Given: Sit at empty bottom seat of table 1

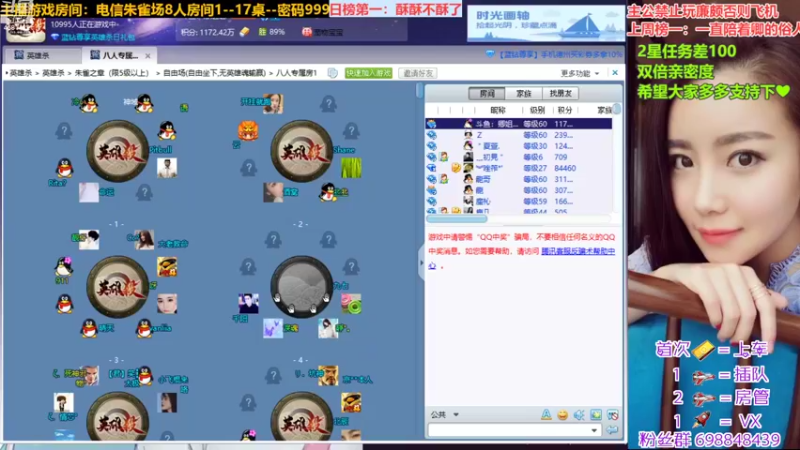Looking at the screenshot, I should [144, 192].
